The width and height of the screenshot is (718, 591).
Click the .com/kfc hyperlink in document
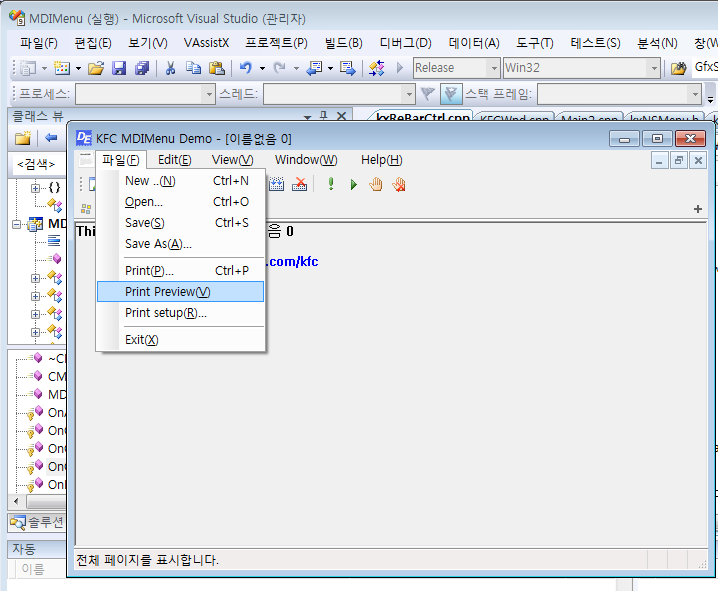[x=293, y=261]
